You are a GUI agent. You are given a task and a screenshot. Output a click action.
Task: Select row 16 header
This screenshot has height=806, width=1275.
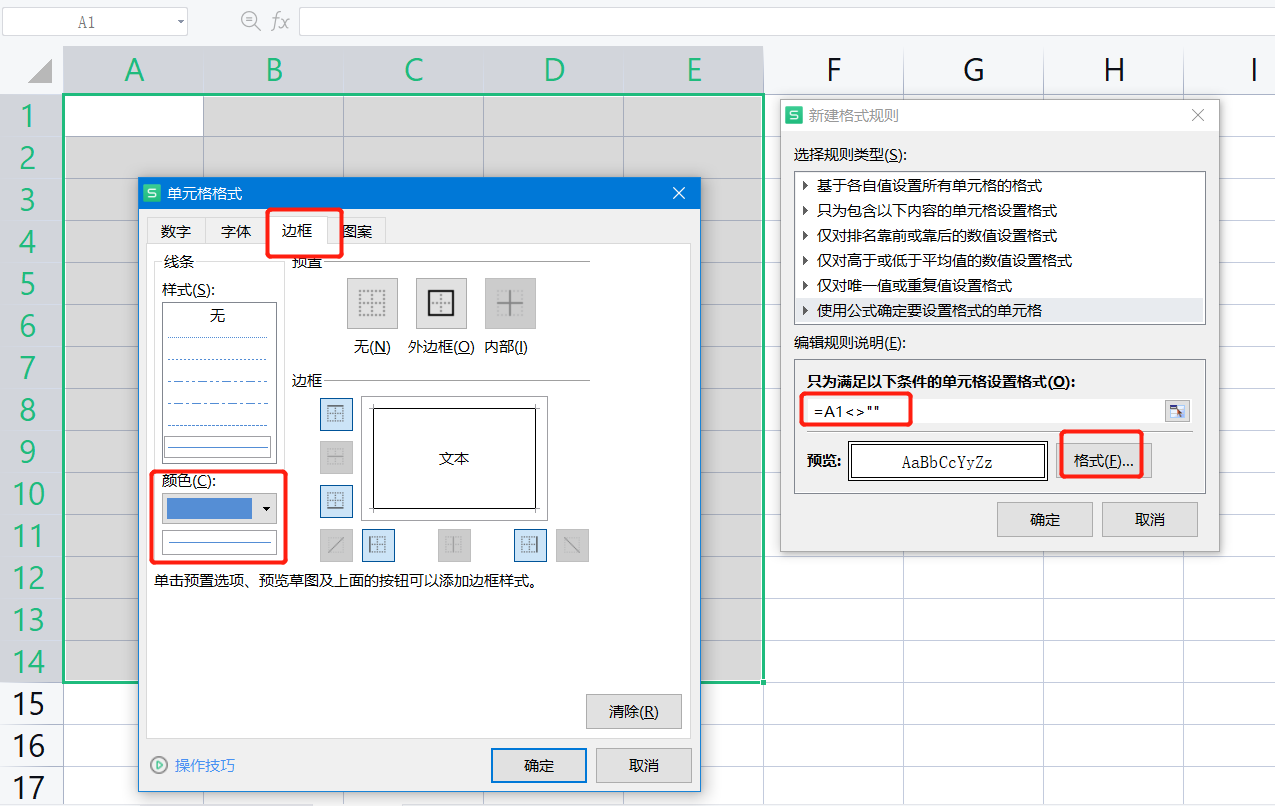click(31, 746)
